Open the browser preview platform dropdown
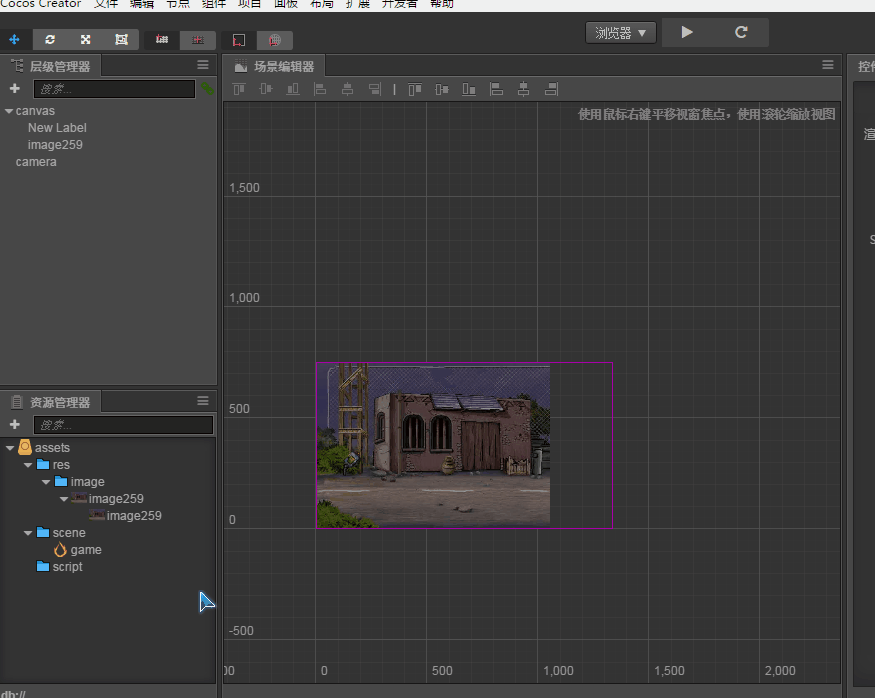 [x=620, y=33]
